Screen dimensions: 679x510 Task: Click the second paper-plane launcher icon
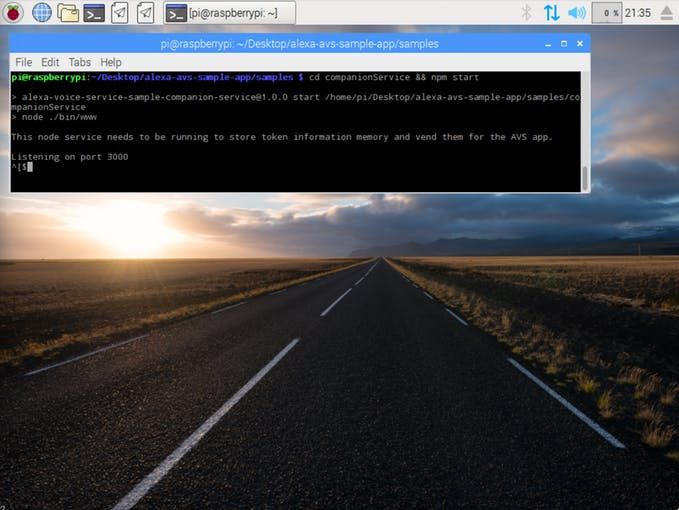146,13
